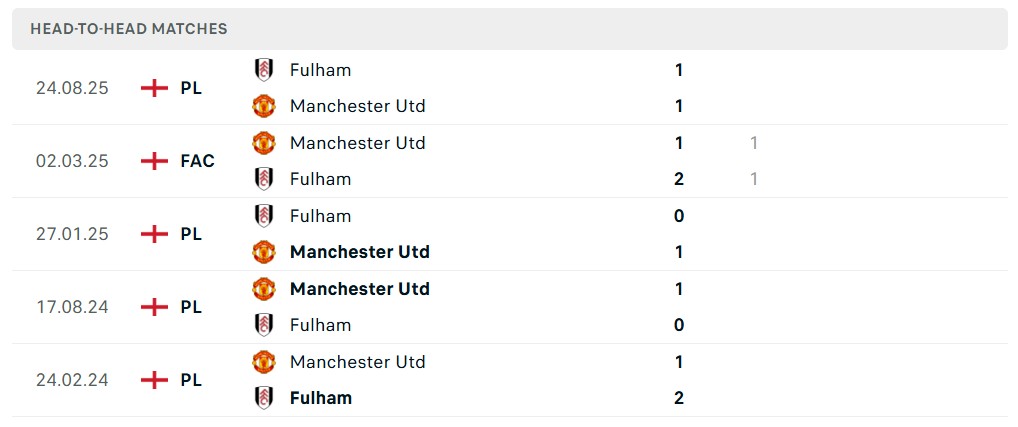Click Manchester Utd crest in 17.08.24 match

(264, 289)
